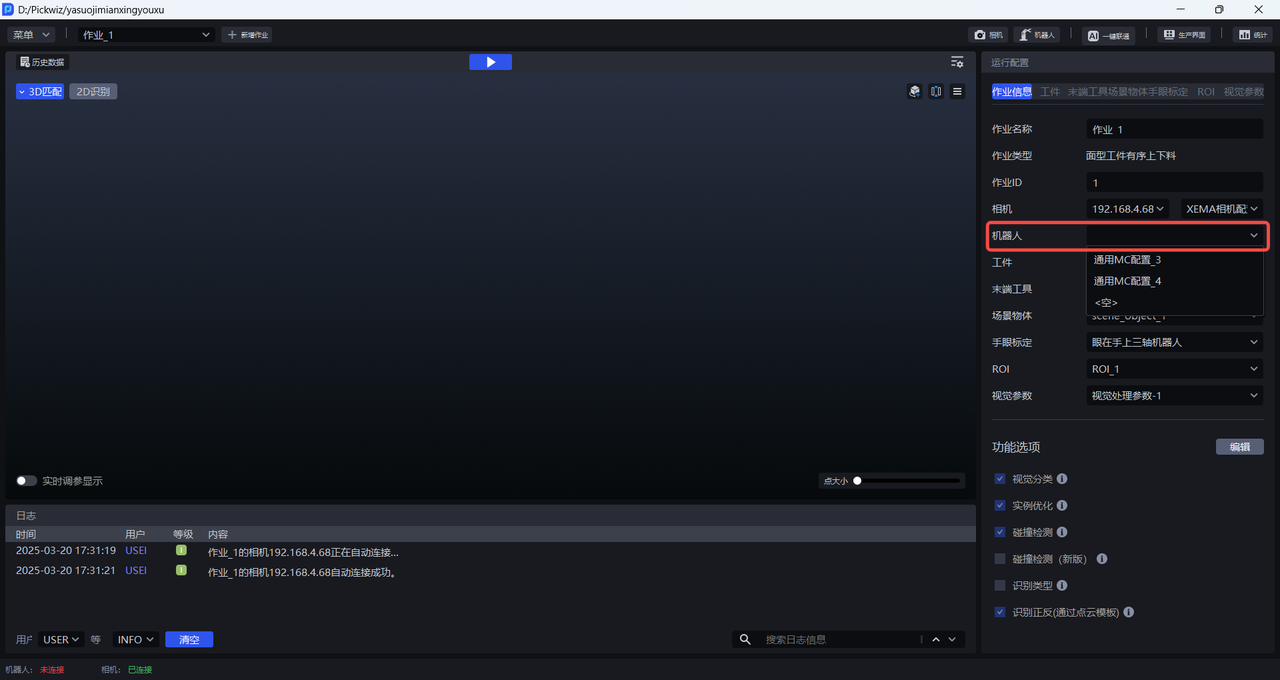Image resolution: width=1280 pixels, height=680 pixels.
Task: Expand the 手眼标定 dropdown
Action: [x=1174, y=342]
